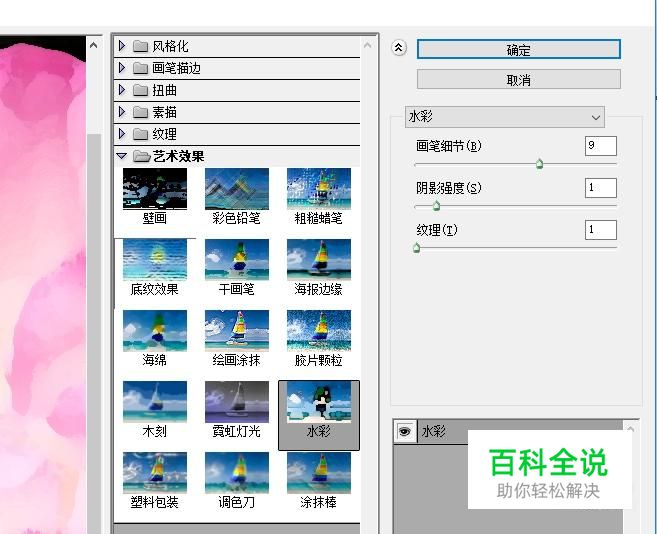Select the 涂抹棒 filter thumbnail
Viewport: 657px width, 534px height.
(319, 473)
